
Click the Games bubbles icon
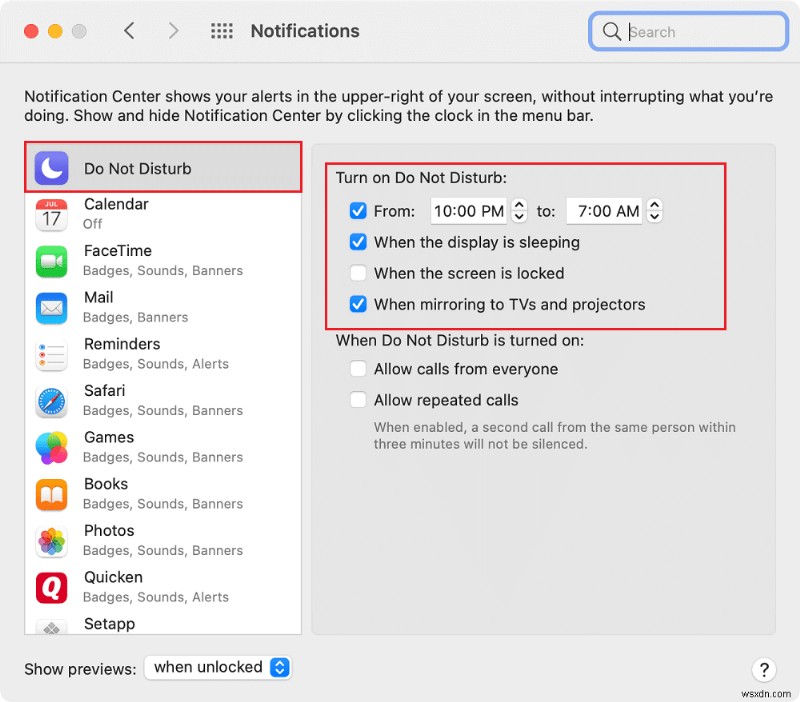tap(52, 448)
